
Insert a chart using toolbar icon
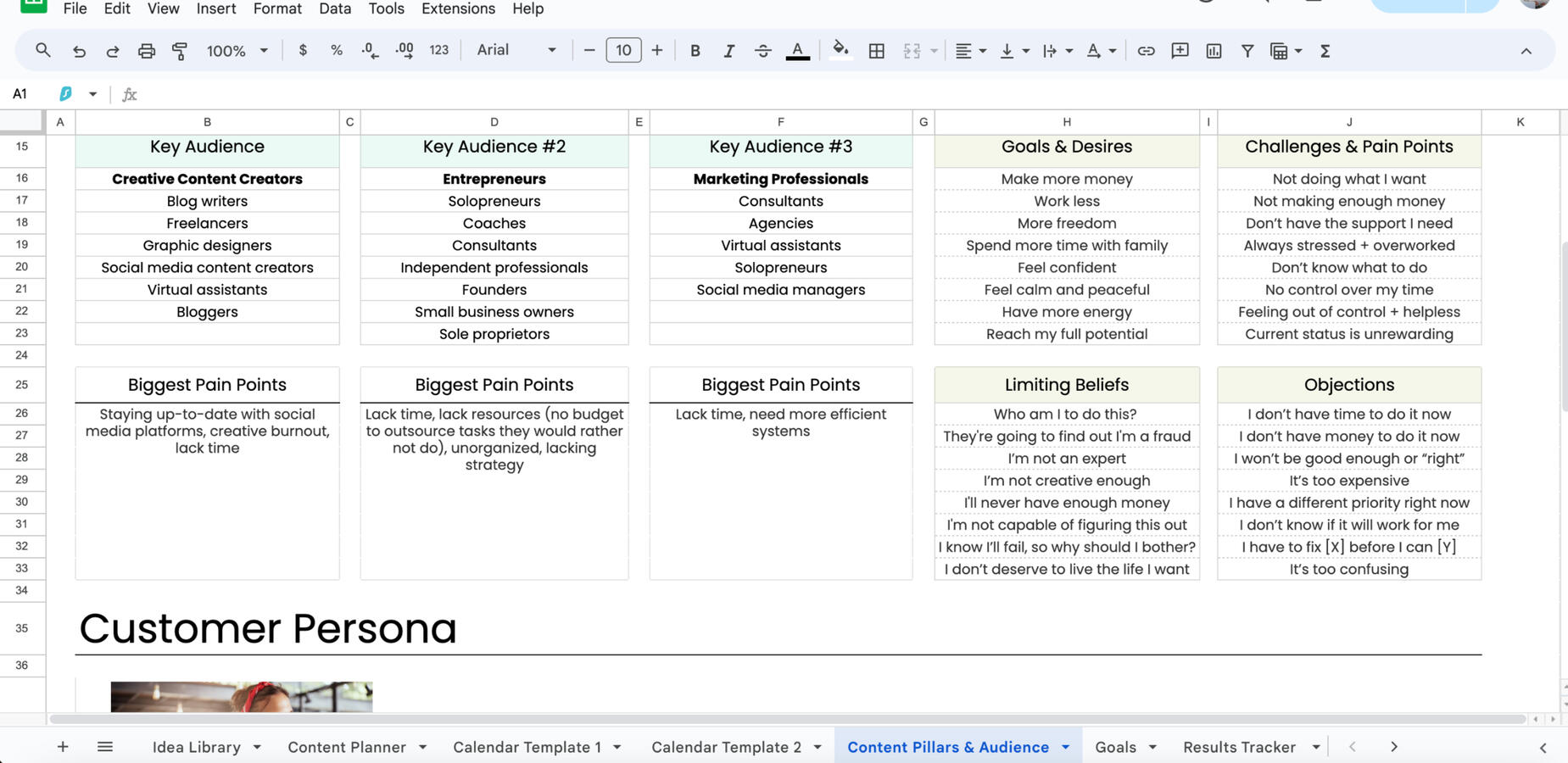pyautogui.click(x=1214, y=51)
